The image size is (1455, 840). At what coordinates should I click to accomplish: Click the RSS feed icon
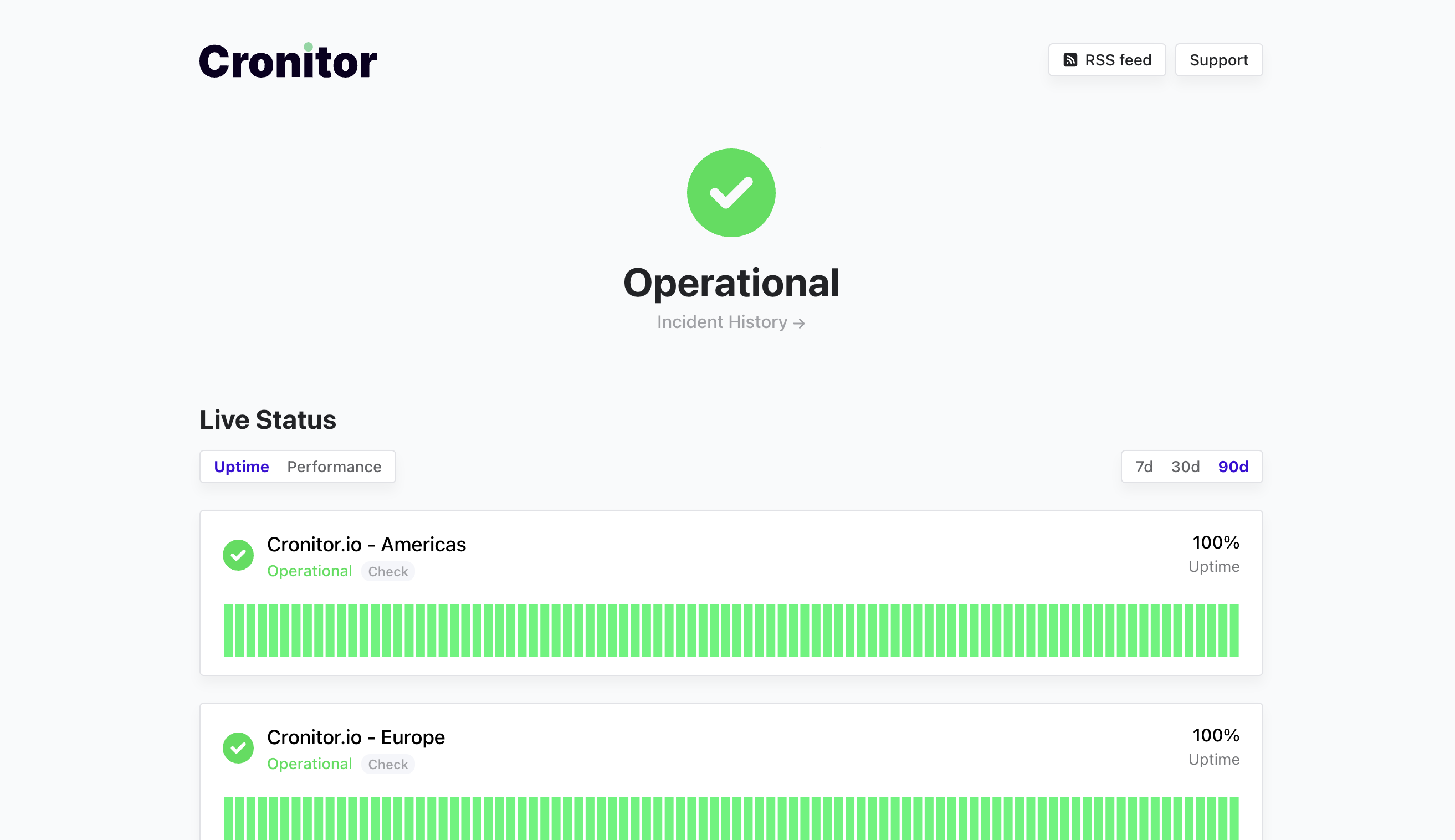(x=1070, y=60)
